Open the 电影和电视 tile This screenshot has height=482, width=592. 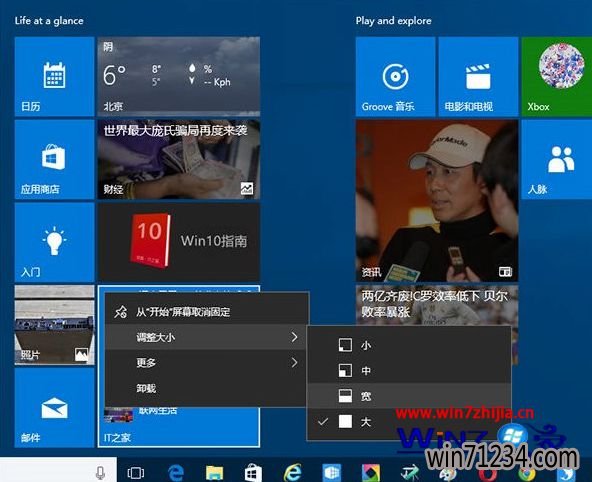(x=478, y=77)
